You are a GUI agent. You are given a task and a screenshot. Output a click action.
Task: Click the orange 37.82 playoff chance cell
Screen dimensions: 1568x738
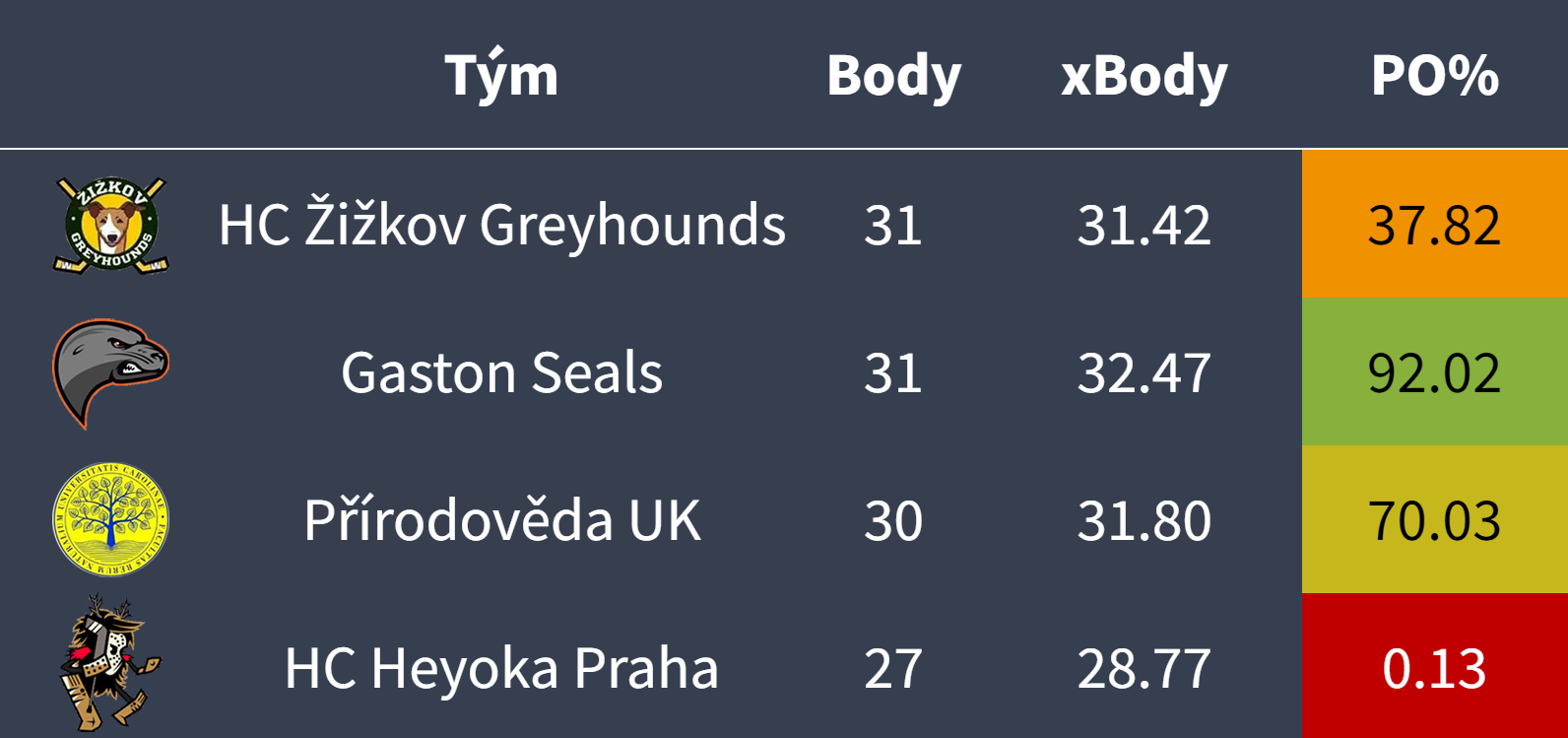click(x=1434, y=225)
